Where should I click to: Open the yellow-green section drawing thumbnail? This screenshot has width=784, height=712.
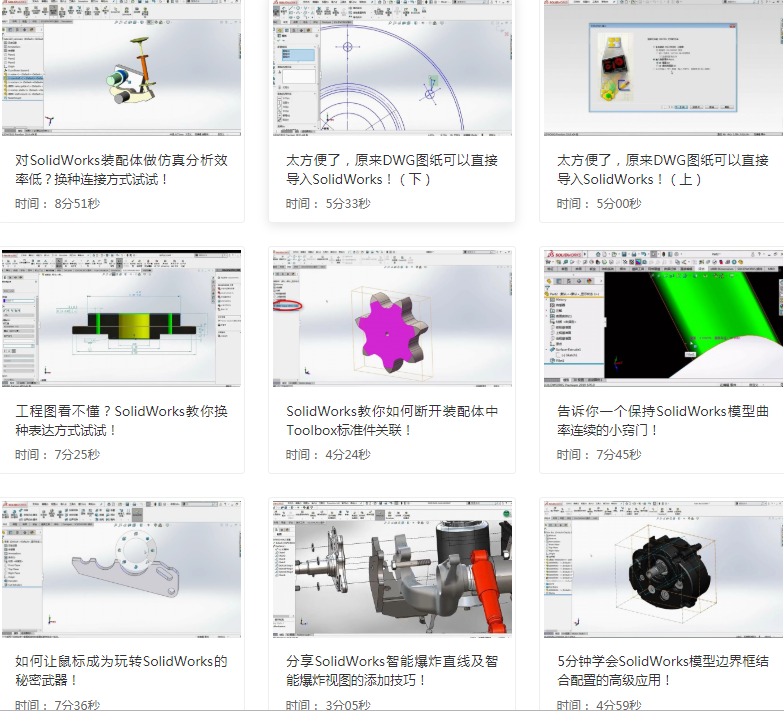(121, 318)
